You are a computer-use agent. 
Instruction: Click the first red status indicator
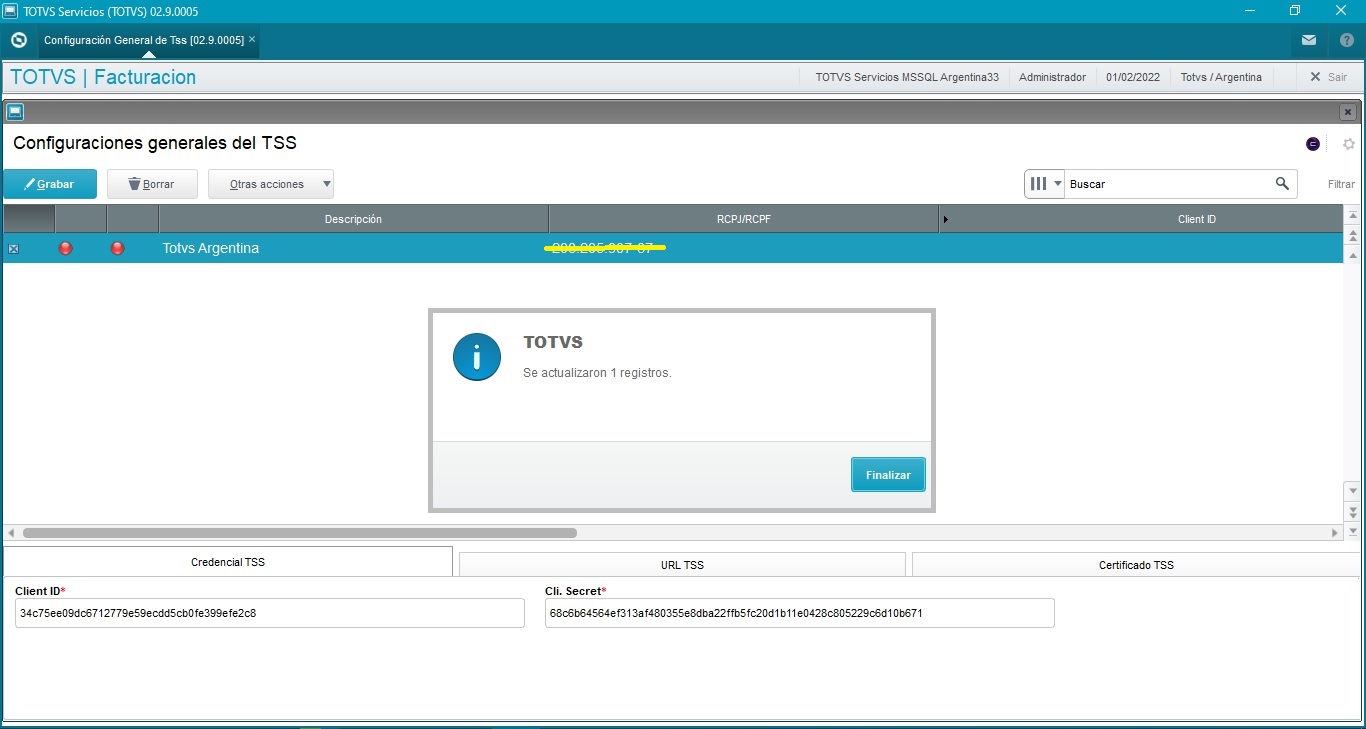click(66, 248)
